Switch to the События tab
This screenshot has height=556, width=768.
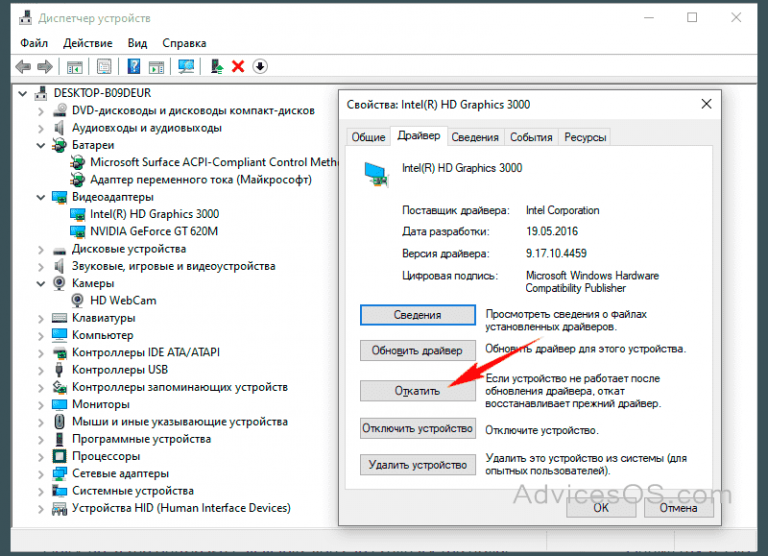tap(531, 137)
